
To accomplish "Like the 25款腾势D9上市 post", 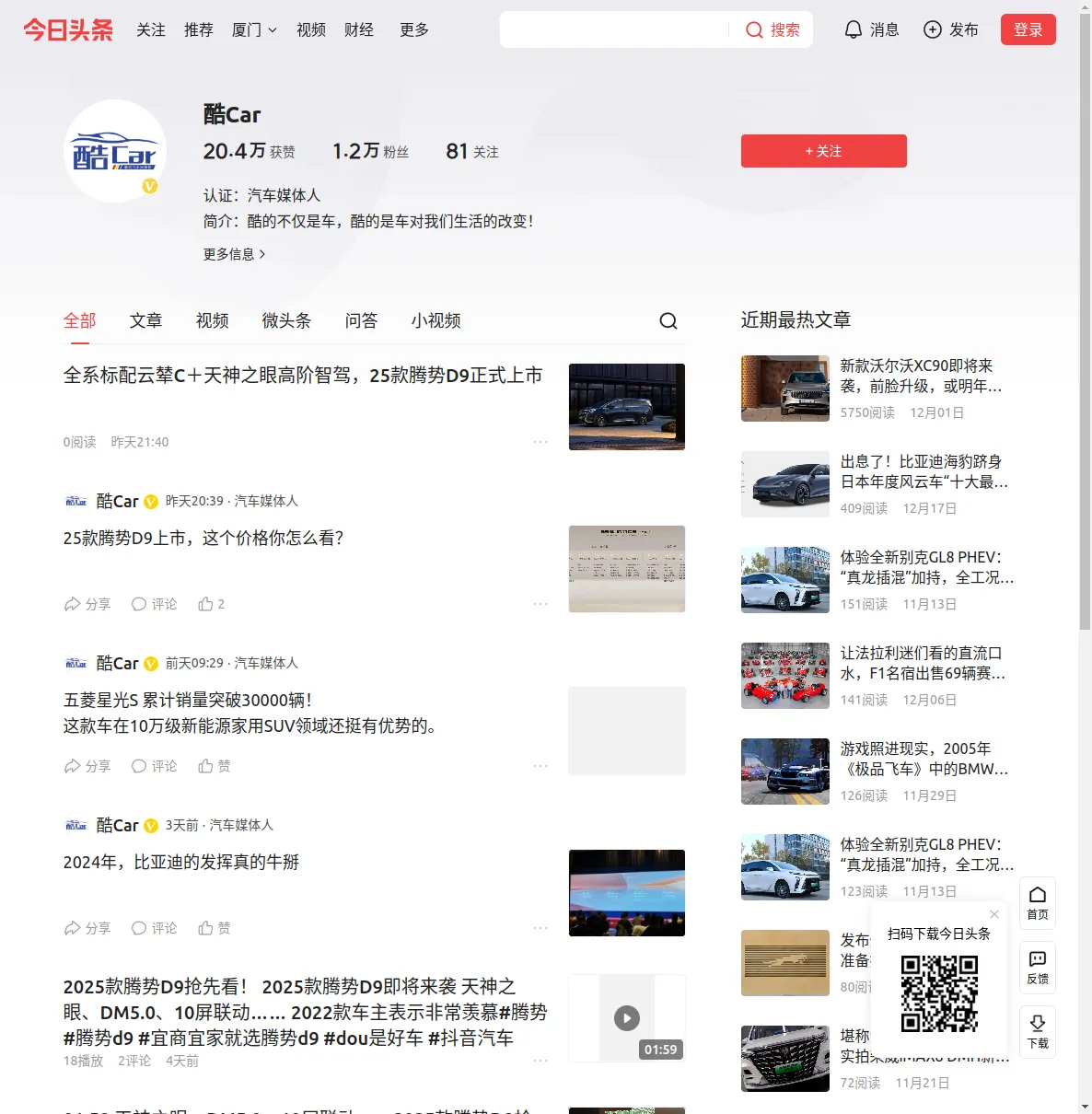I will point(212,604).
